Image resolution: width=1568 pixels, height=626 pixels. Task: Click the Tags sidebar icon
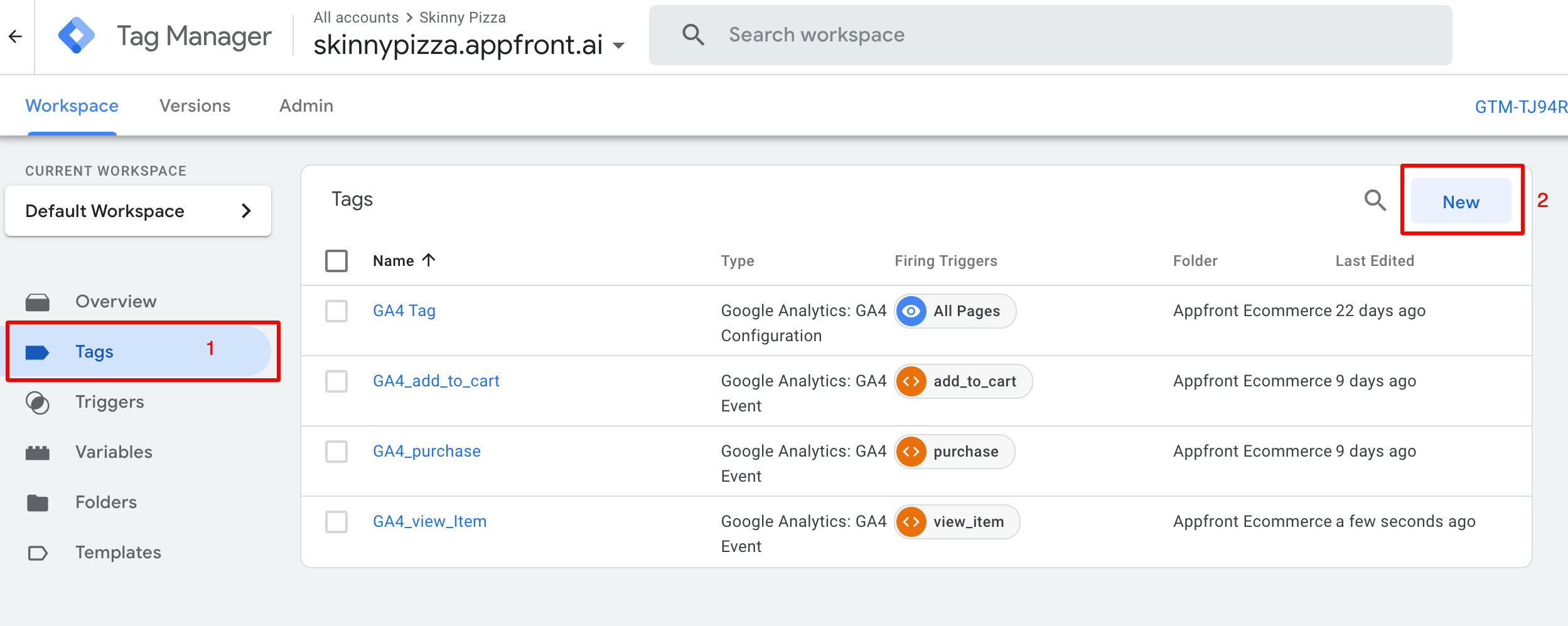38,352
